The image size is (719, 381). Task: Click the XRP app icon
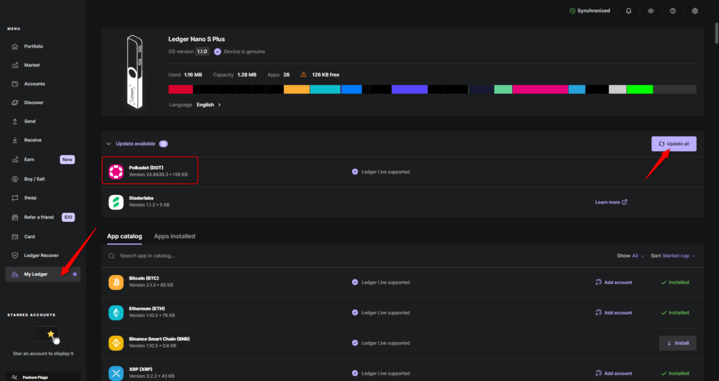tap(116, 373)
